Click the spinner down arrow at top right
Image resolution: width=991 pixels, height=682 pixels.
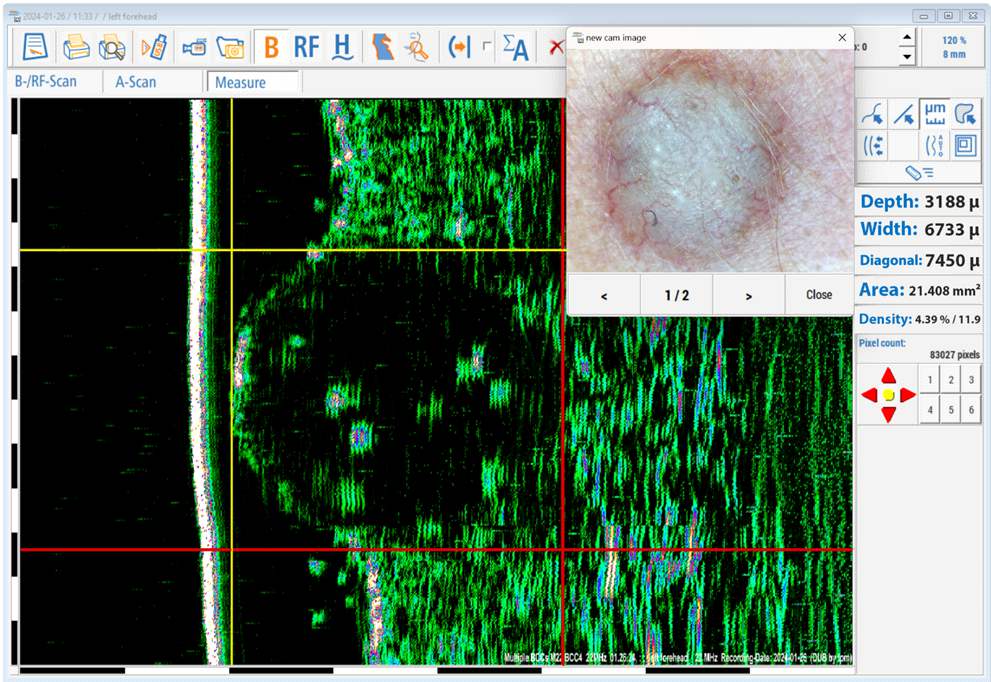[907, 56]
